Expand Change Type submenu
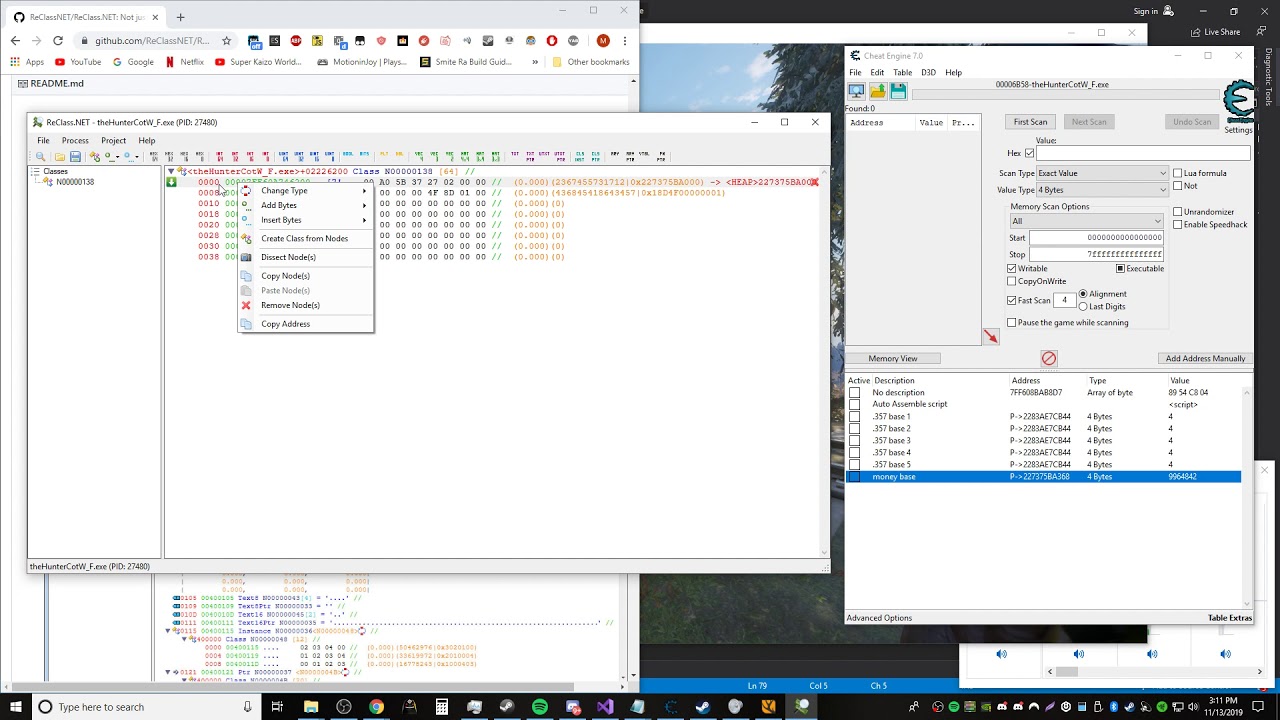This screenshot has height=720, width=1280. [x=305, y=191]
